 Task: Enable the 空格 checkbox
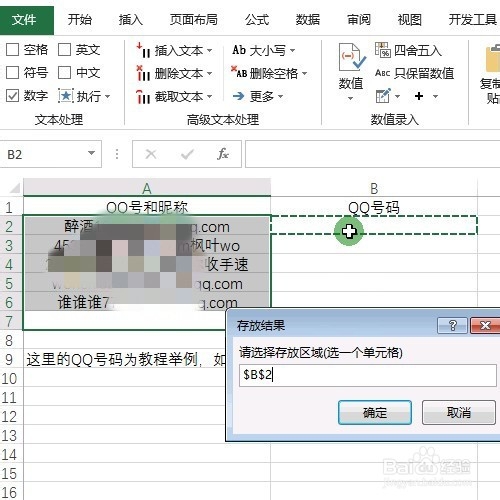coord(13,50)
